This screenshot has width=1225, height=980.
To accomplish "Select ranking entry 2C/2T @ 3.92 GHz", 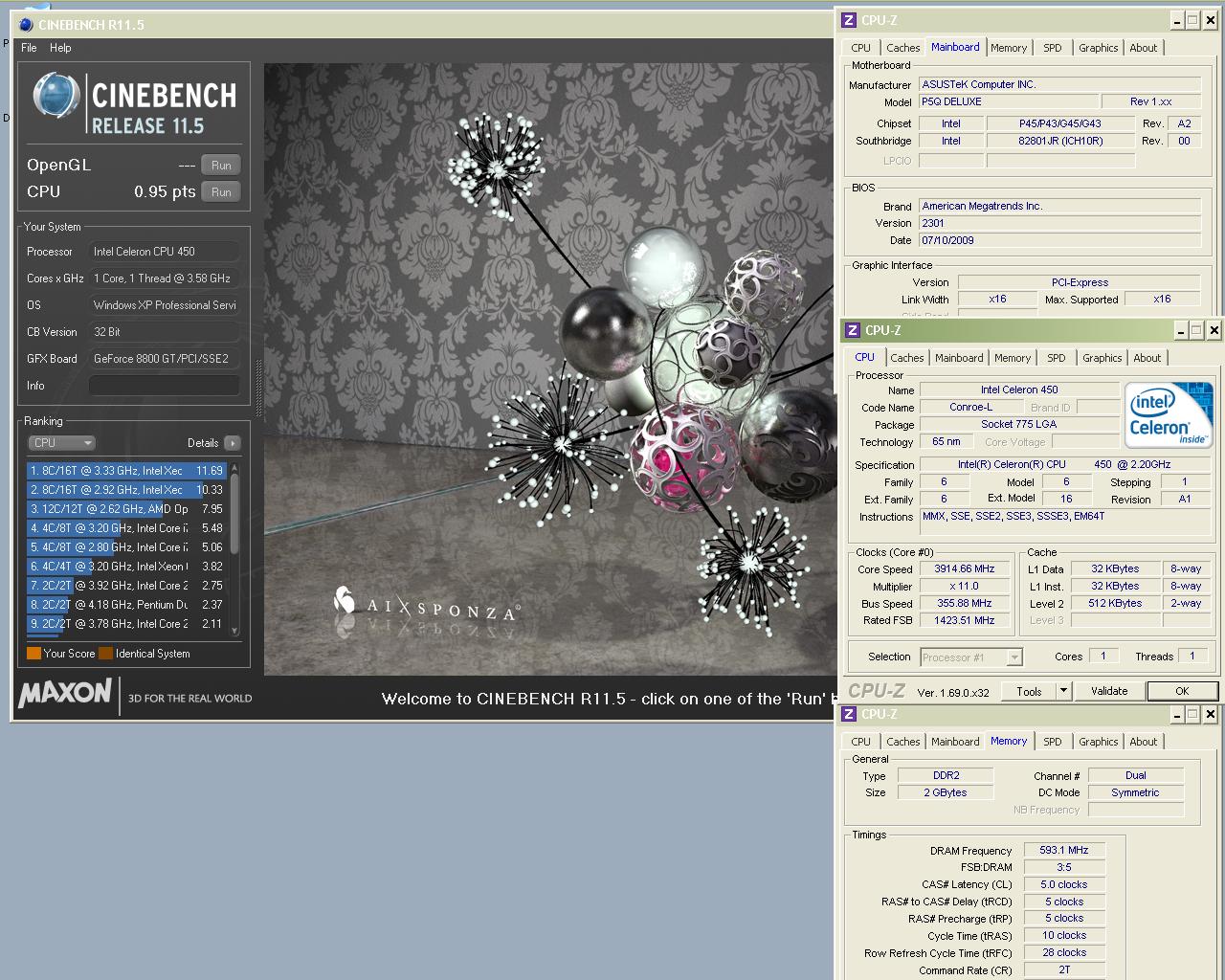I will (126, 586).
